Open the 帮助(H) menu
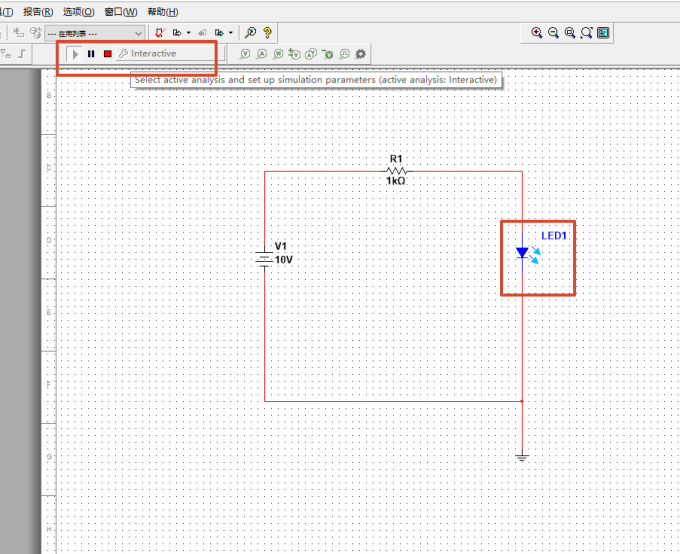680x554 pixels. [x=163, y=12]
